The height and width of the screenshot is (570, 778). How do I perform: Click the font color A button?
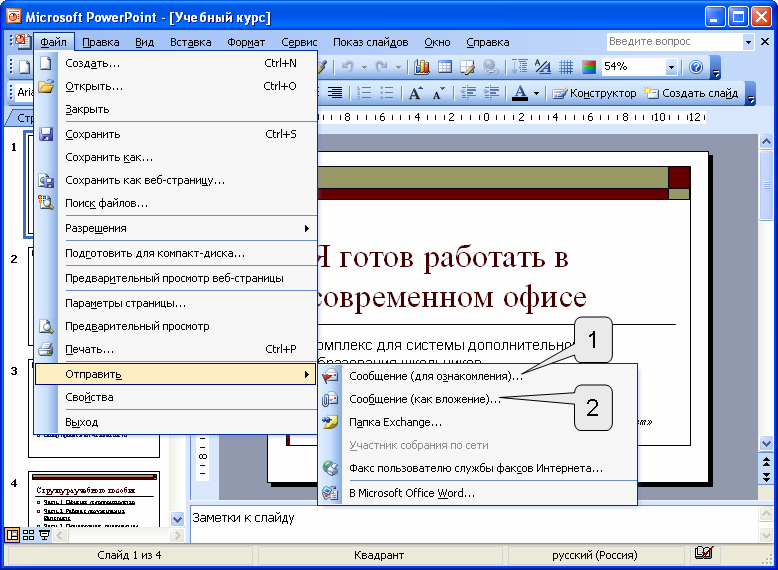(x=519, y=93)
